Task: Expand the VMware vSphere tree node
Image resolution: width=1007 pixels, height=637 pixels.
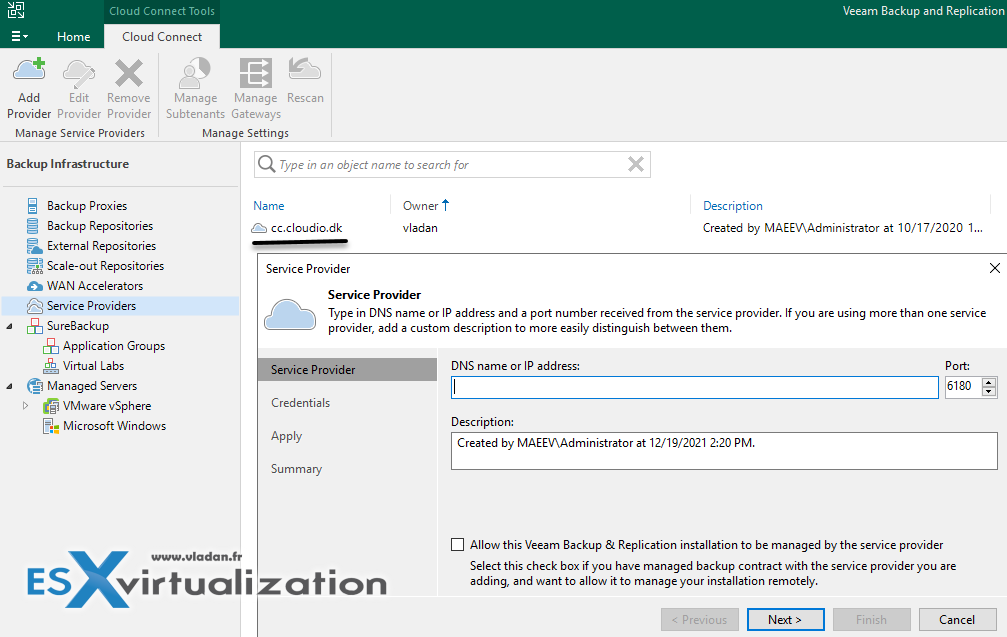Action: pos(25,406)
